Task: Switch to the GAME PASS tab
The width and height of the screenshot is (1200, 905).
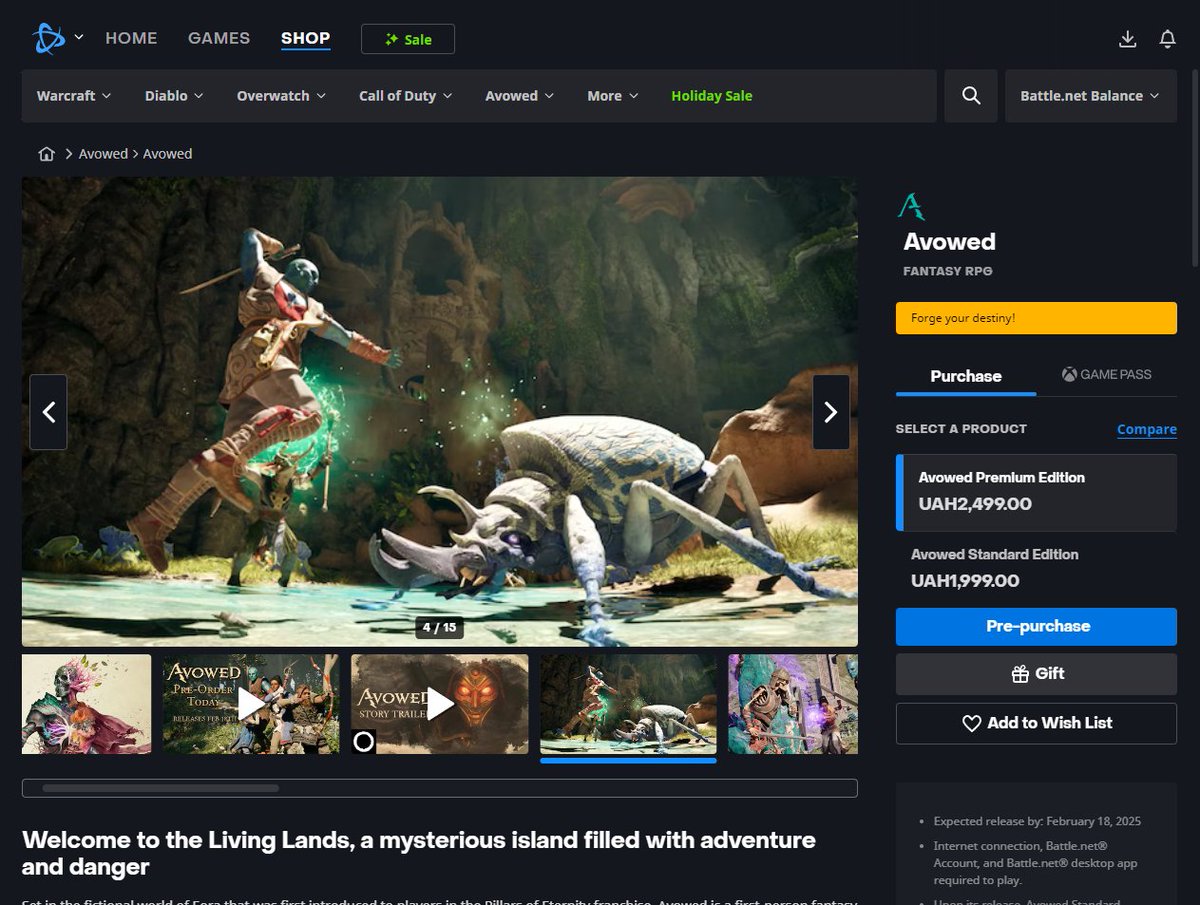Action: coord(1106,375)
